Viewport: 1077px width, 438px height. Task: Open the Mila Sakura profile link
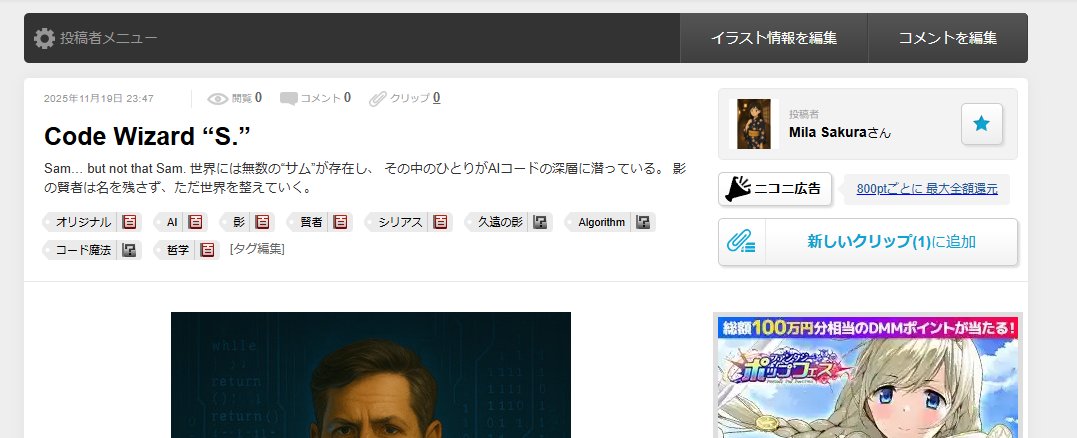[x=839, y=132]
